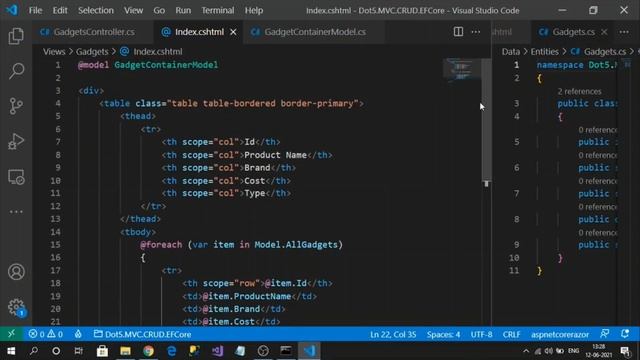Screen dimensions: 640x360
Task: Click Views in the breadcrumb
Action: coord(54,51)
